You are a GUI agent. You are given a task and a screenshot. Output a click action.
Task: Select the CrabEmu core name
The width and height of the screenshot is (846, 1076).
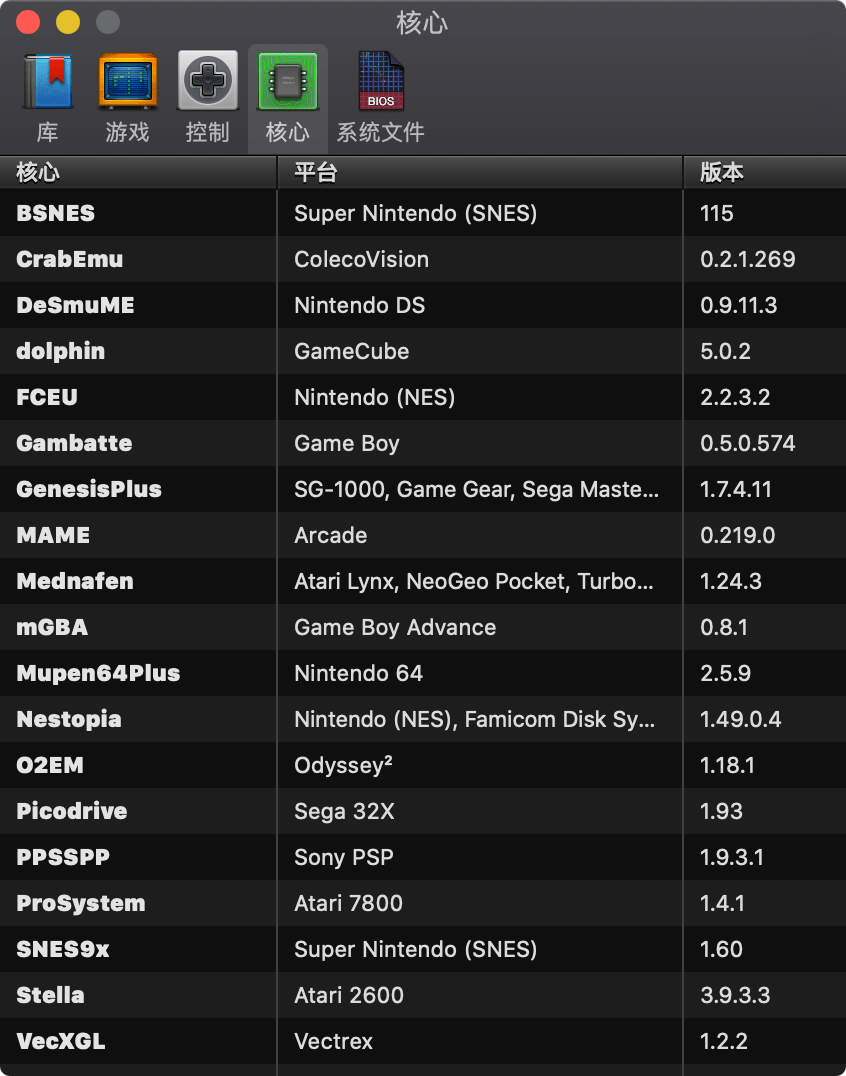pos(70,259)
